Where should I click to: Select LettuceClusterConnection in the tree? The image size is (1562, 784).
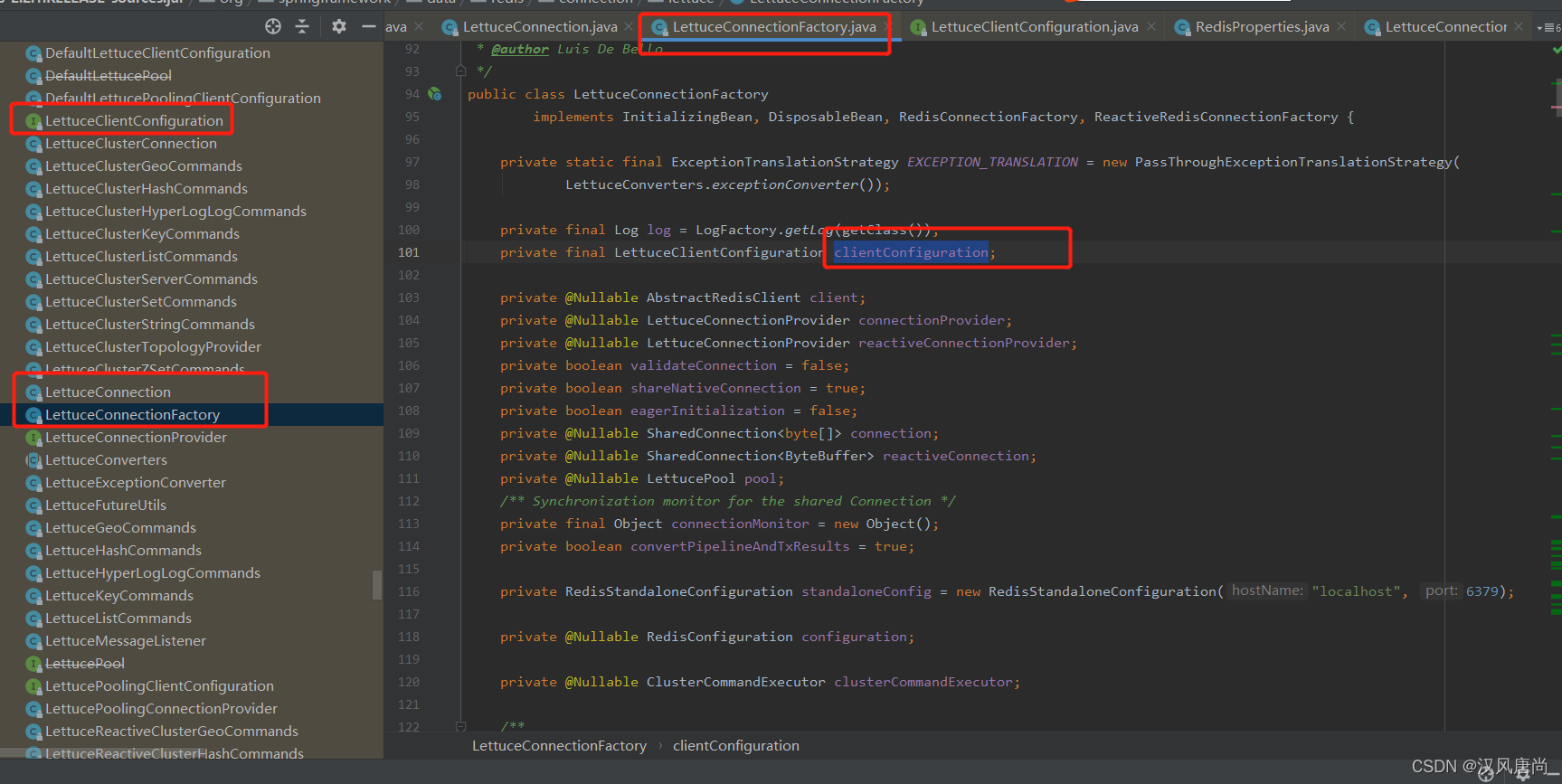click(x=131, y=144)
